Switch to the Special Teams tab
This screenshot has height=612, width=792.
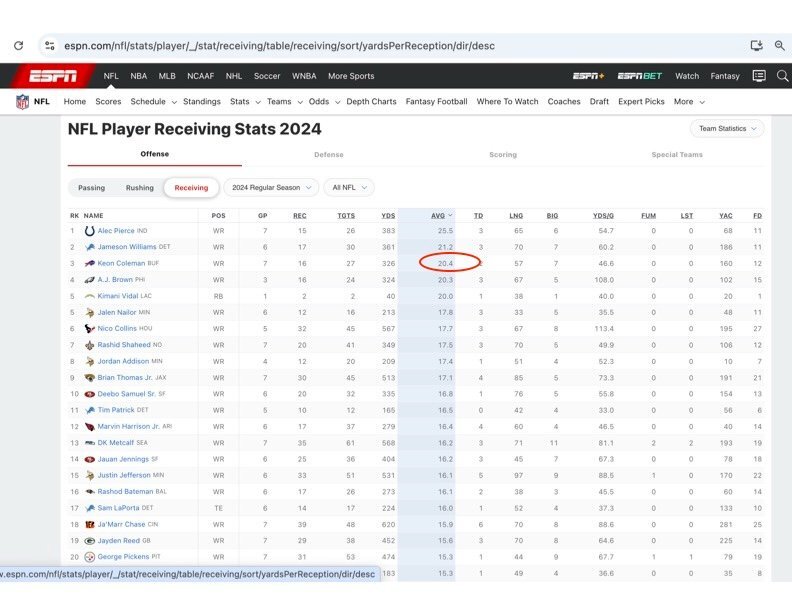tap(677, 155)
